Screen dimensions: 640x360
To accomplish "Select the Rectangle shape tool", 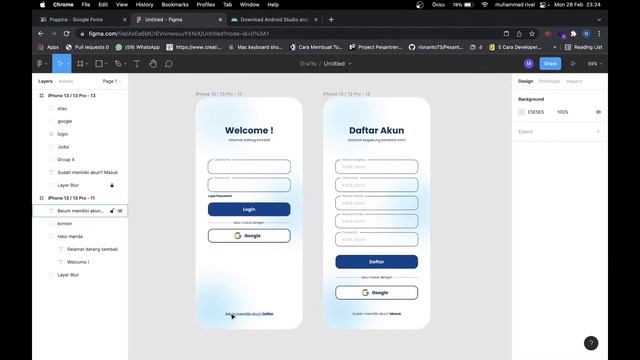I will click(99, 64).
